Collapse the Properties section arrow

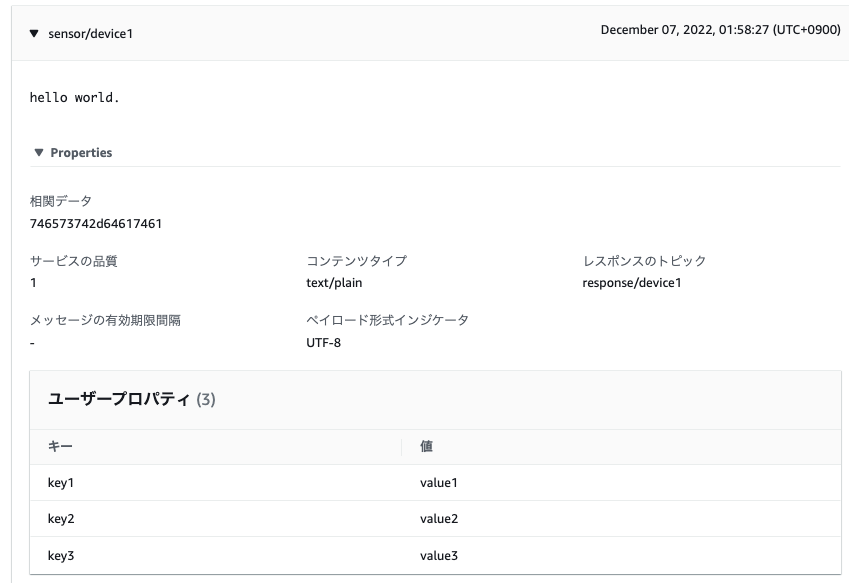click(39, 153)
